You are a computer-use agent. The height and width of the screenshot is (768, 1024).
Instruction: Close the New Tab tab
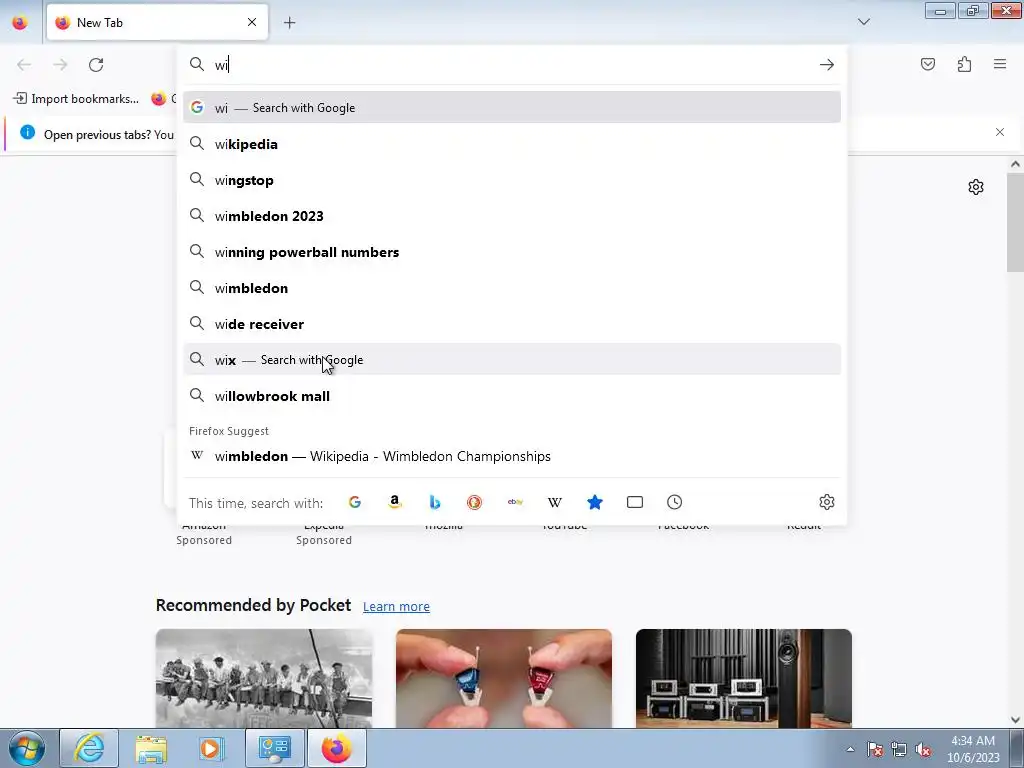(x=252, y=22)
